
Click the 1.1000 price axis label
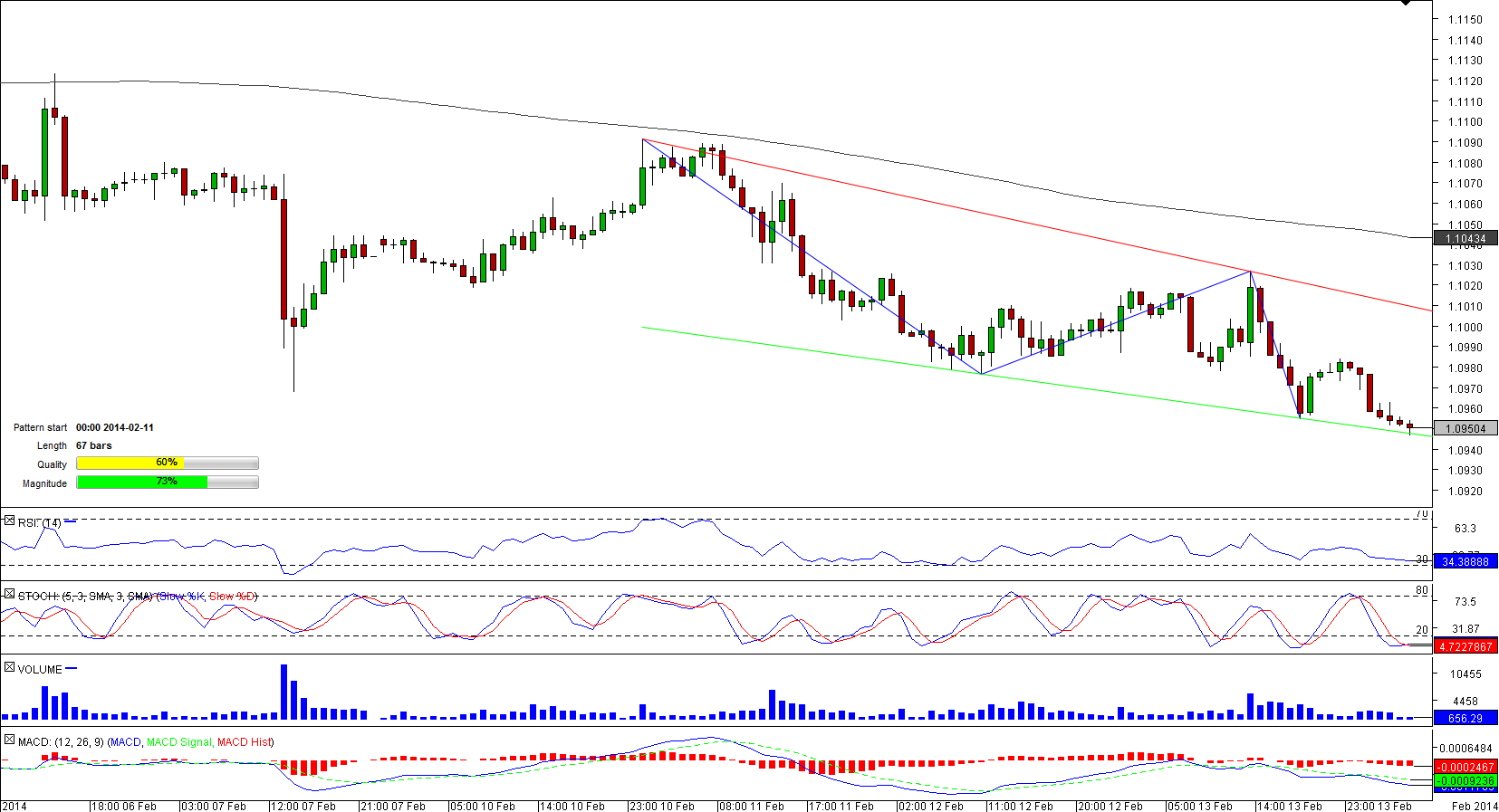pos(1465,328)
